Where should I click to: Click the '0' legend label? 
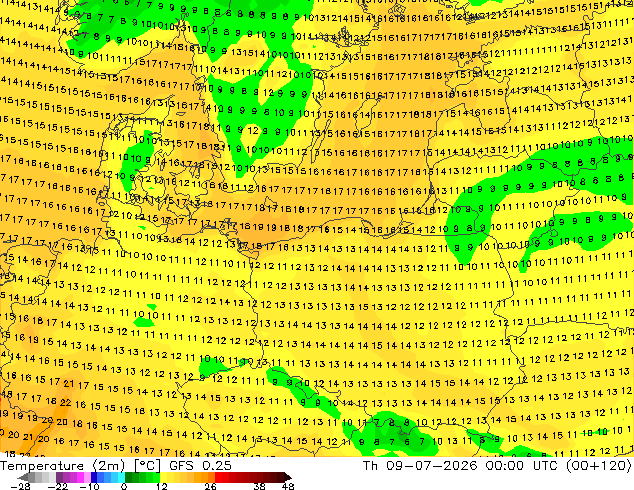coord(124,486)
